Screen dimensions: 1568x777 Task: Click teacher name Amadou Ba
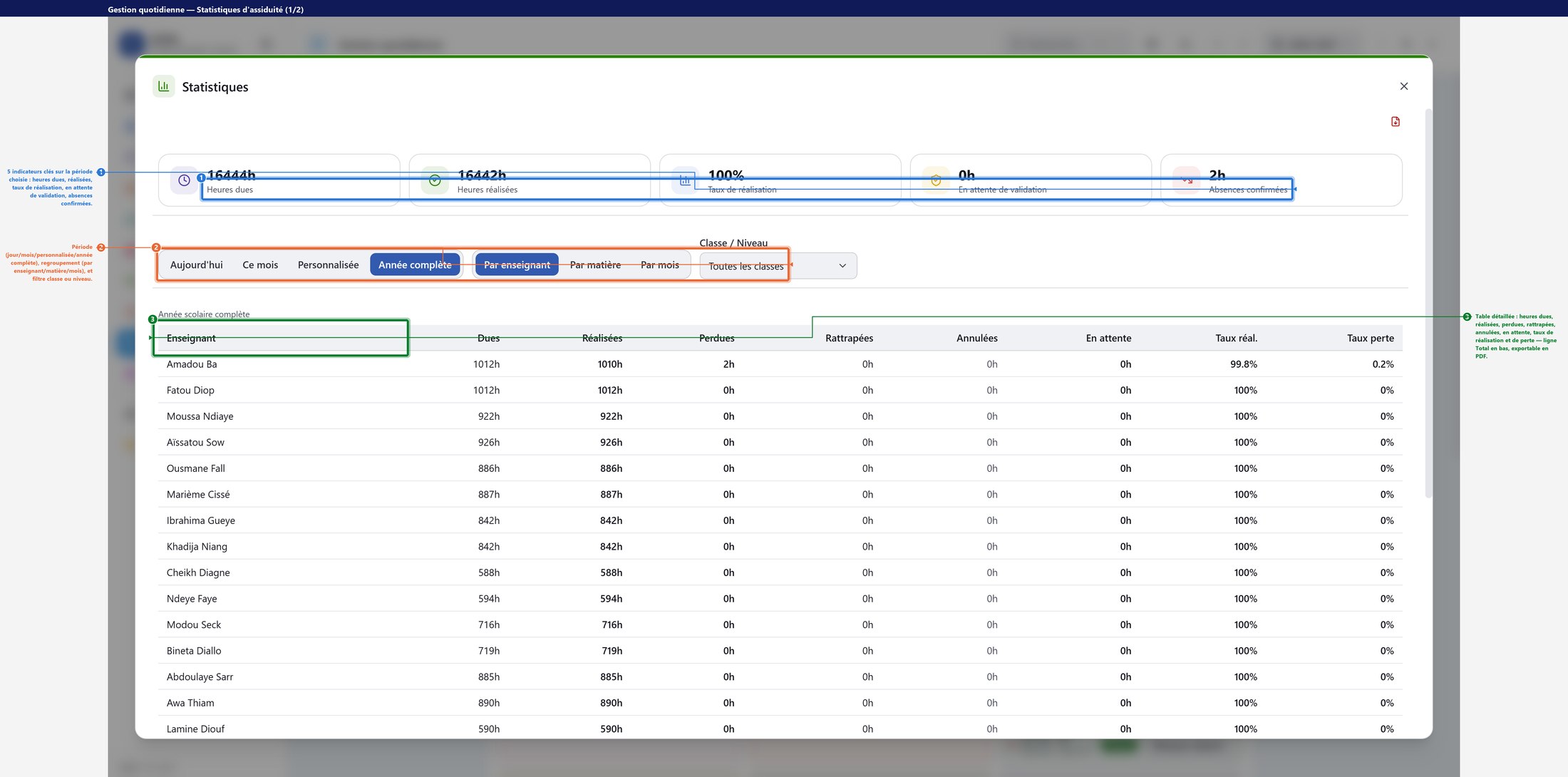tap(192, 364)
